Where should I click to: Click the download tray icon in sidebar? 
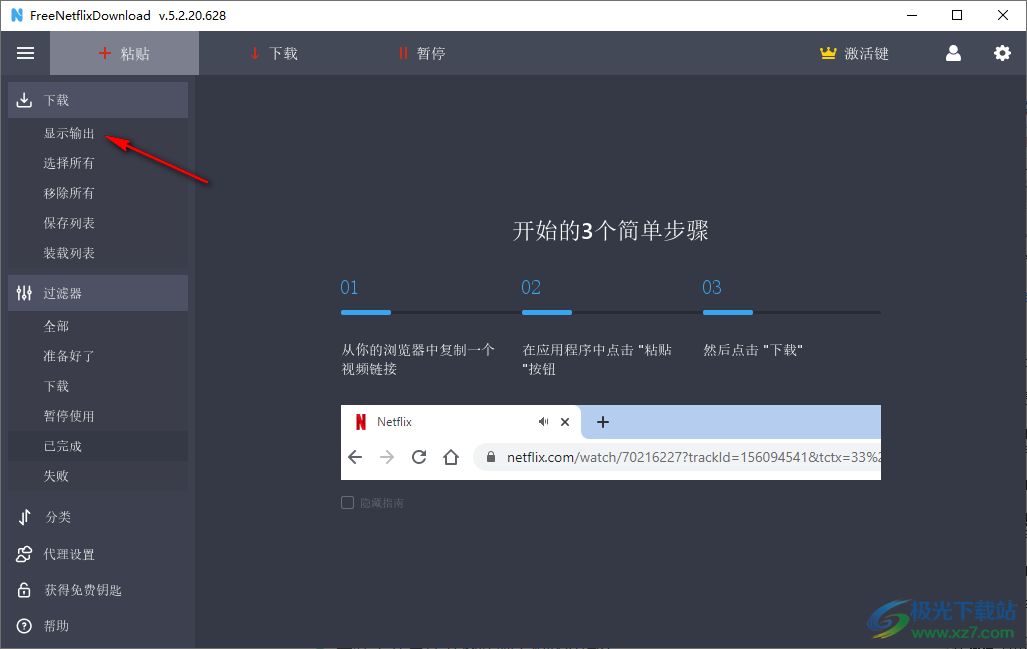pos(24,100)
